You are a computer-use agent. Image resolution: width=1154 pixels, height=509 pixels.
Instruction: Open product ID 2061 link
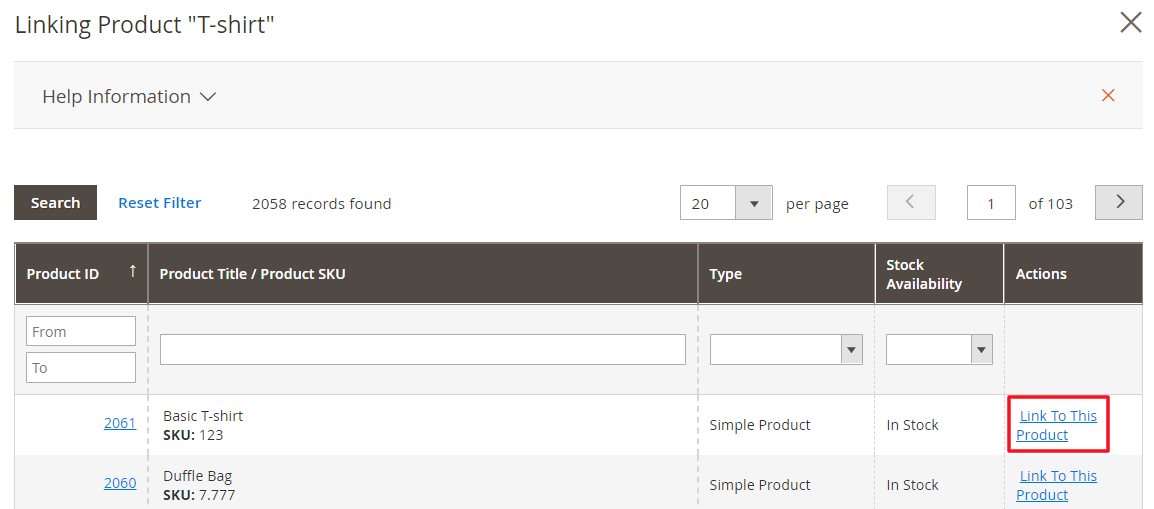[119, 423]
